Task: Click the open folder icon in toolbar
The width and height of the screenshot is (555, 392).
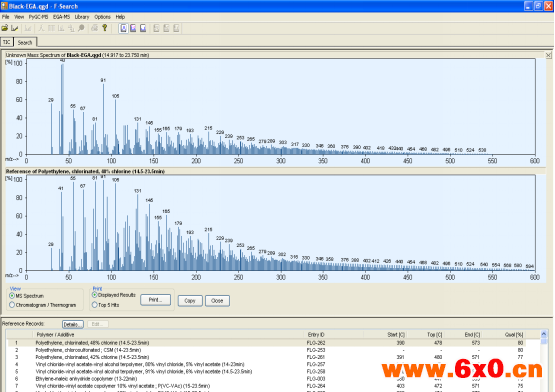Action: point(5,28)
